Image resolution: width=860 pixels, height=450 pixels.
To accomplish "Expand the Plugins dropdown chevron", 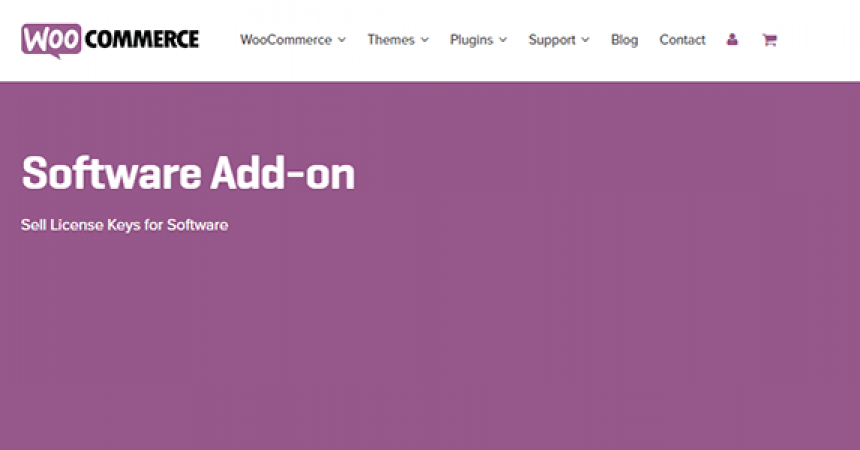I will (503, 40).
